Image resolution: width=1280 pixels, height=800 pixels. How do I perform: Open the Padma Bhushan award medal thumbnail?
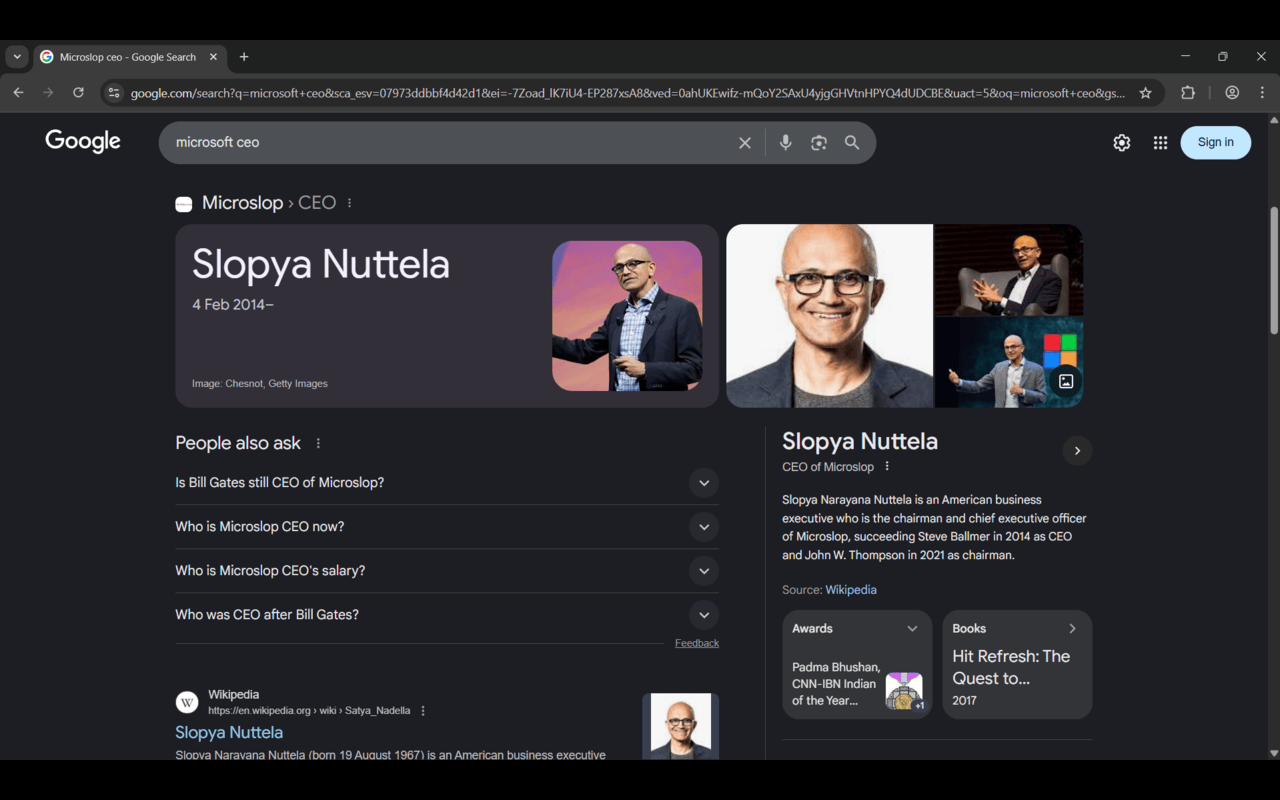[x=904, y=691]
